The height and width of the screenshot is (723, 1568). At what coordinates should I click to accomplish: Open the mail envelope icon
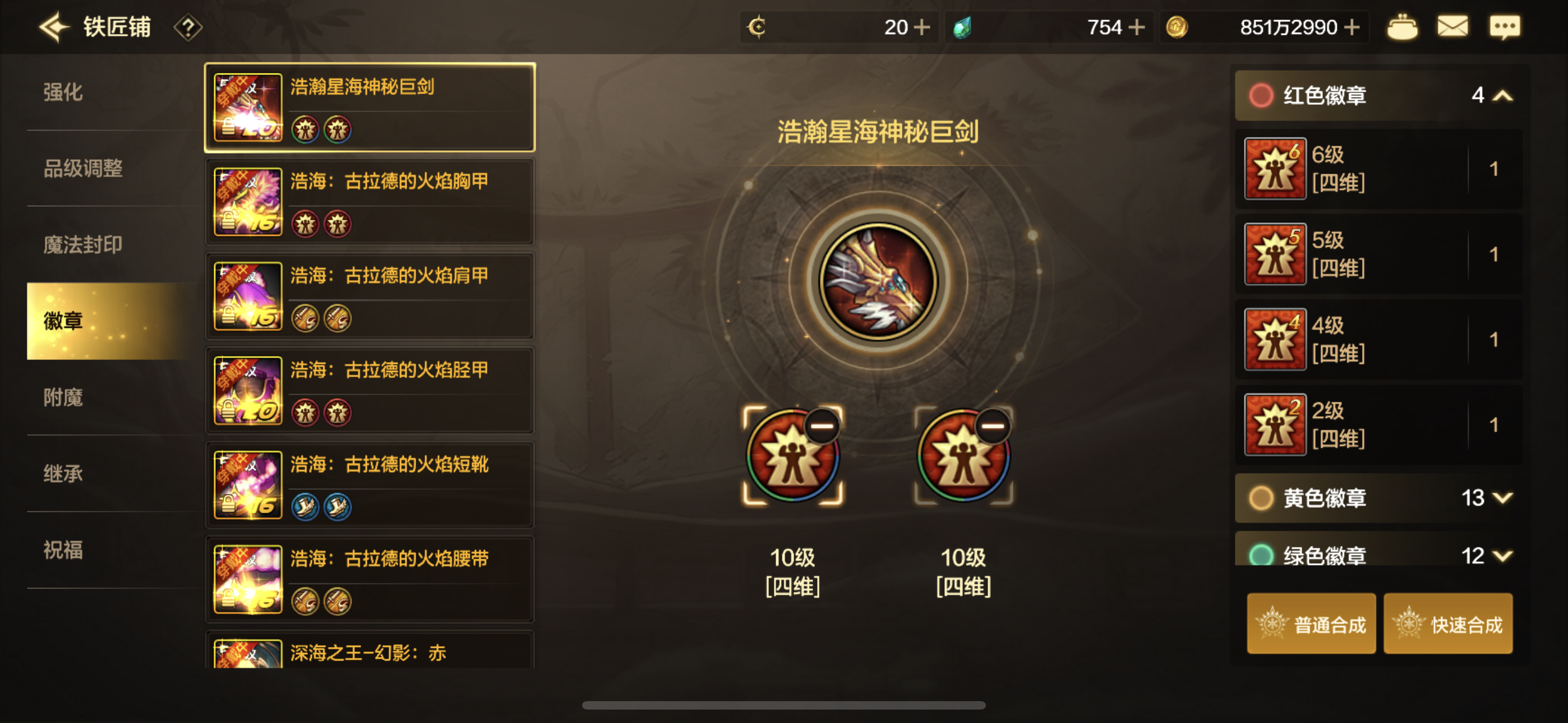[1452, 27]
